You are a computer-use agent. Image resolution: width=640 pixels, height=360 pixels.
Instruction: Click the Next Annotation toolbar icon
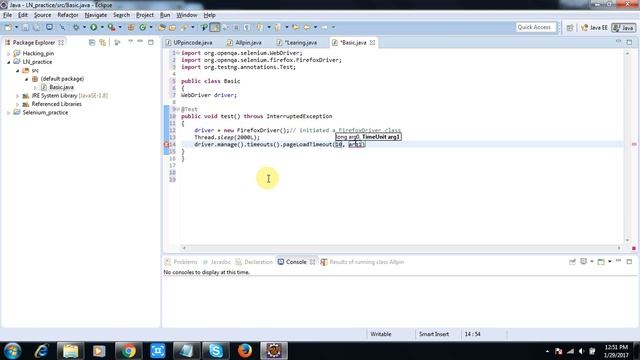tap(259, 27)
